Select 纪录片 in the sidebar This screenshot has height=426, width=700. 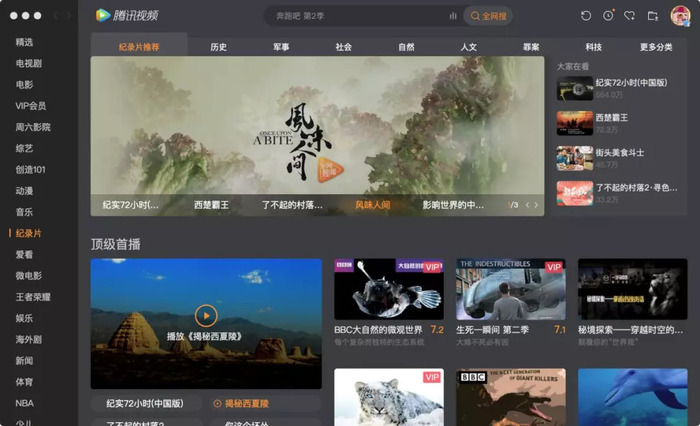click(29, 233)
